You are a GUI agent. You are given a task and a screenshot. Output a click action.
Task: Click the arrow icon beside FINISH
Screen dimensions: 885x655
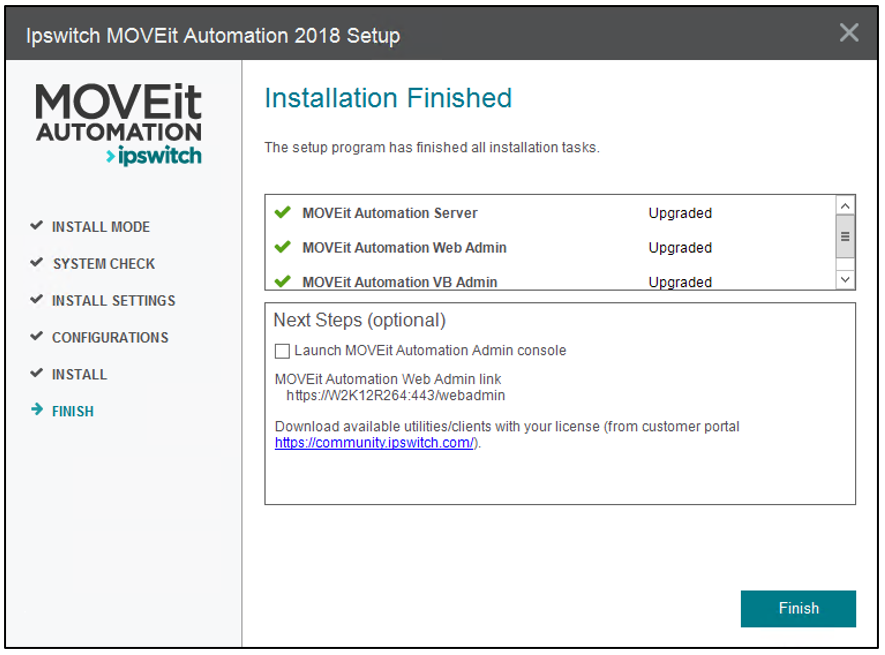click(37, 410)
